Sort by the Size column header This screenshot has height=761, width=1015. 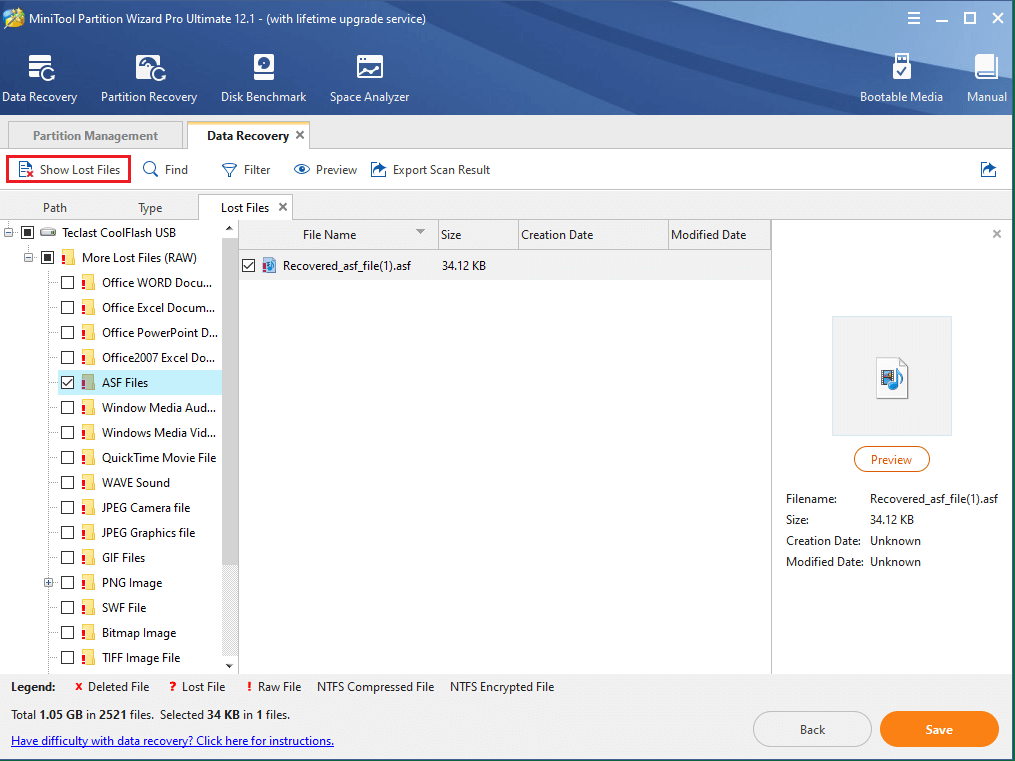(478, 234)
